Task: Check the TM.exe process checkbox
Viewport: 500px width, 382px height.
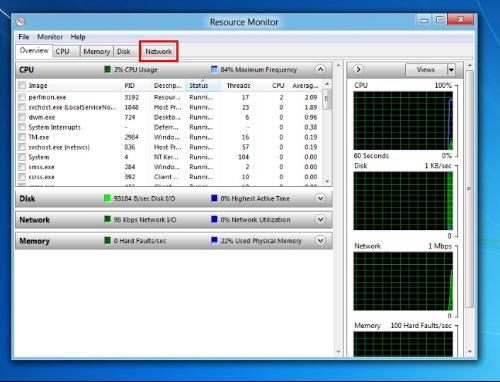Action: tap(22, 137)
